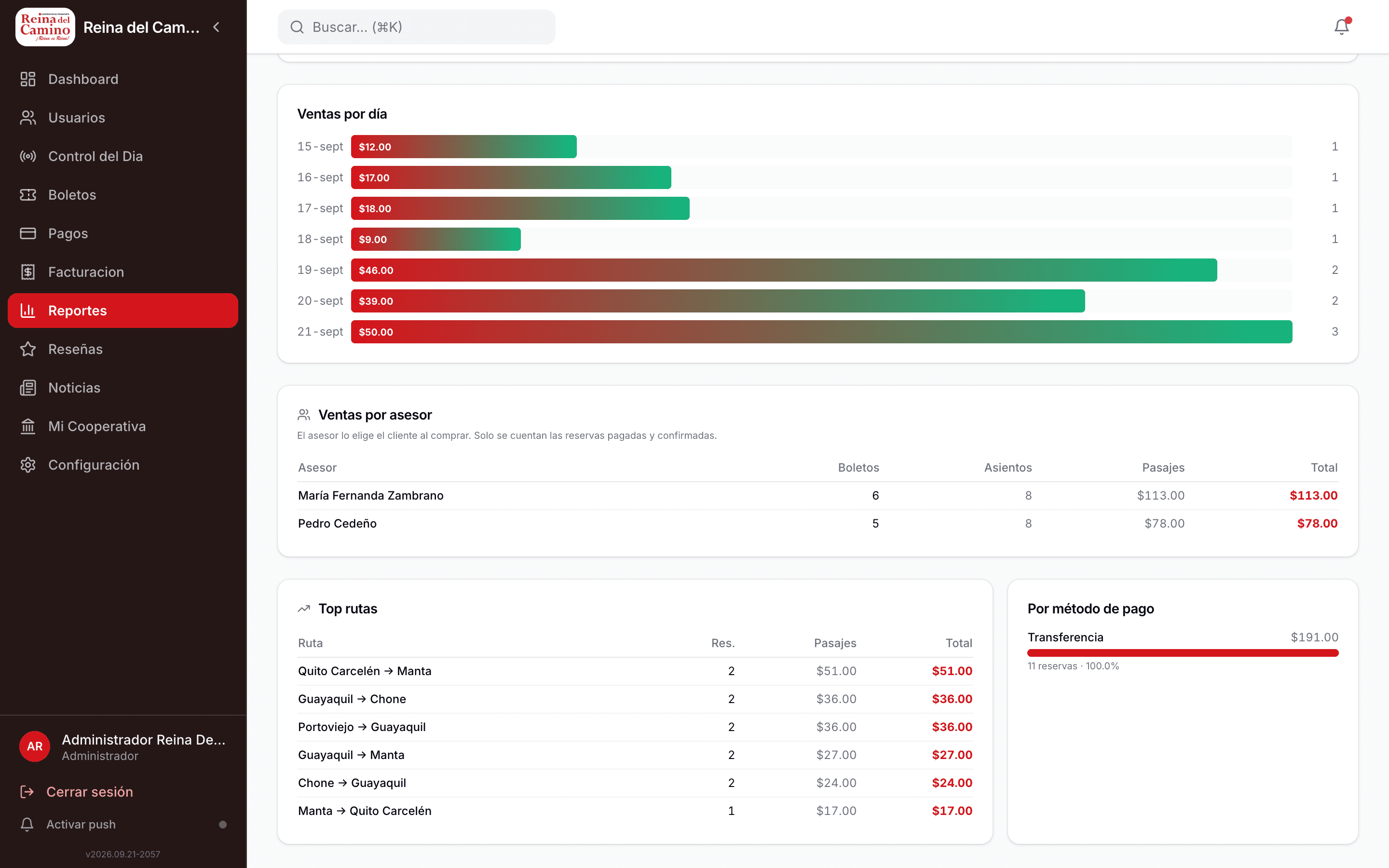The height and width of the screenshot is (868, 1389).
Task: Log out with Cerrar sesión
Action: click(x=90, y=792)
